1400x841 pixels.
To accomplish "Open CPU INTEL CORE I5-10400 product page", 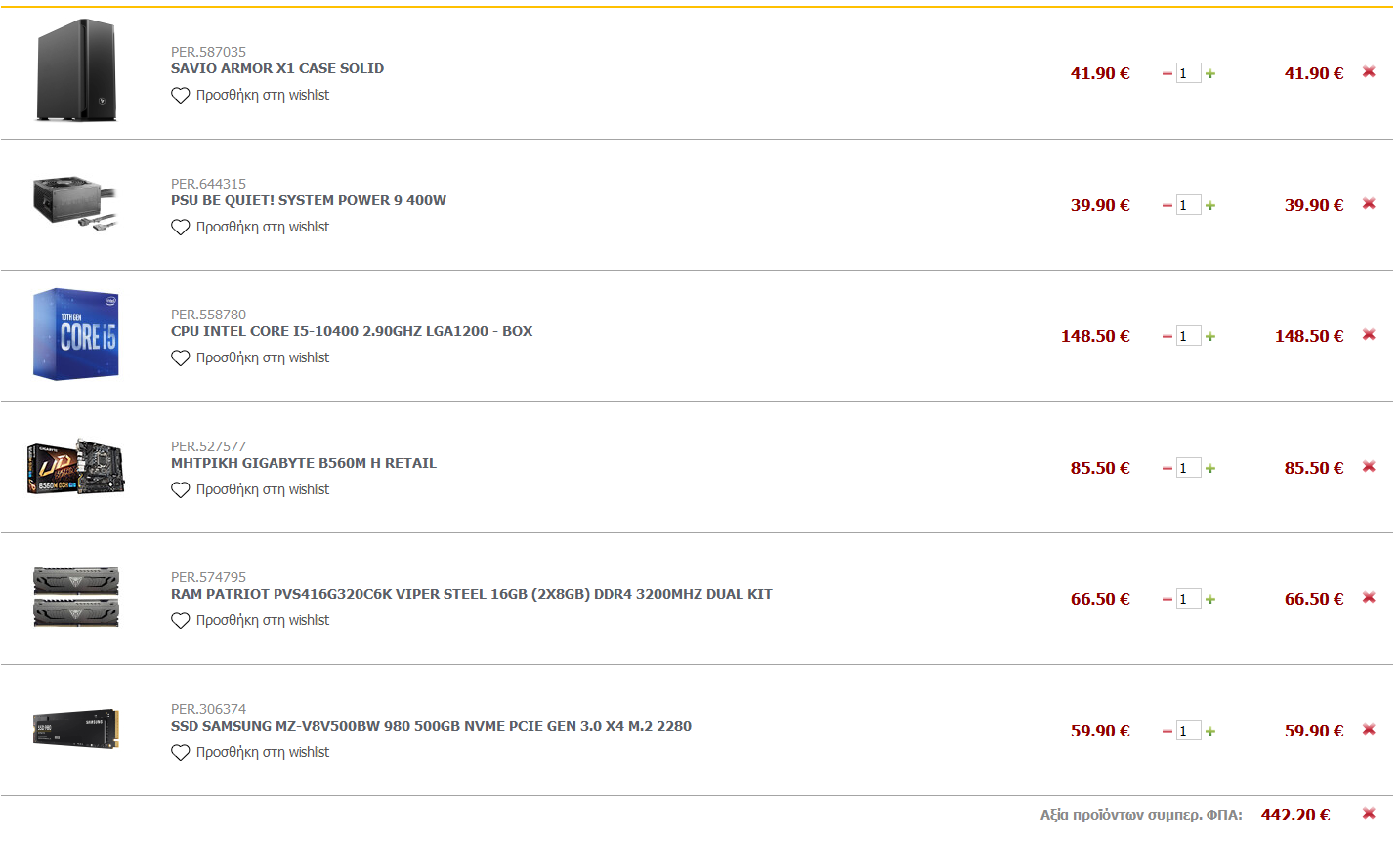I will click(x=352, y=331).
